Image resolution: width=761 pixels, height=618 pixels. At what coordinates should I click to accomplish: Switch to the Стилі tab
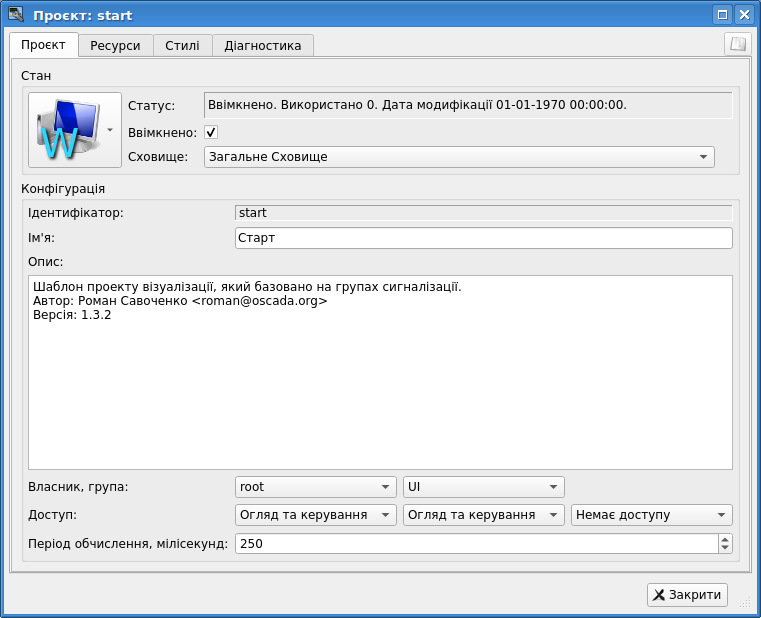point(182,46)
